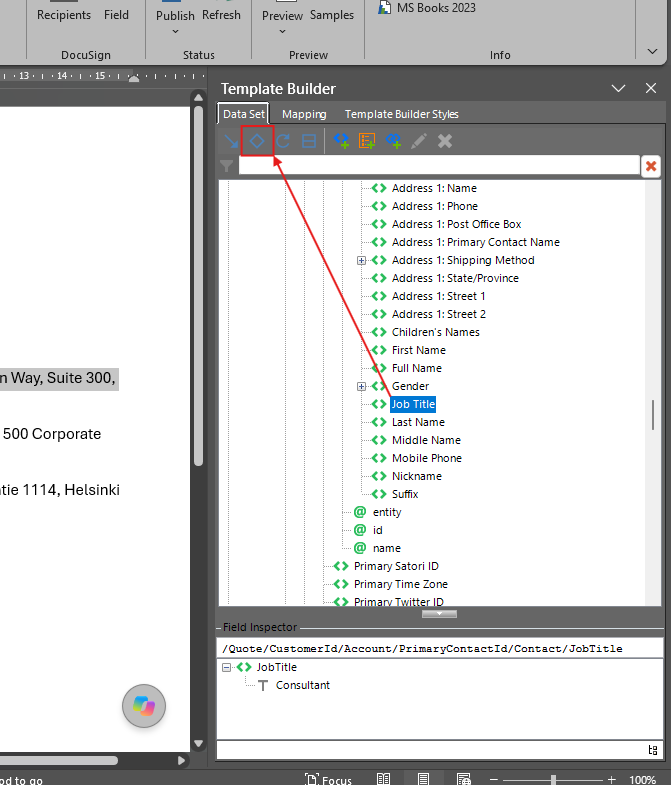The height and width of the screenshot is (785, 671).
Task: Expand the Gender tree node
Action: pyautogui.click(x=361, y=386)
